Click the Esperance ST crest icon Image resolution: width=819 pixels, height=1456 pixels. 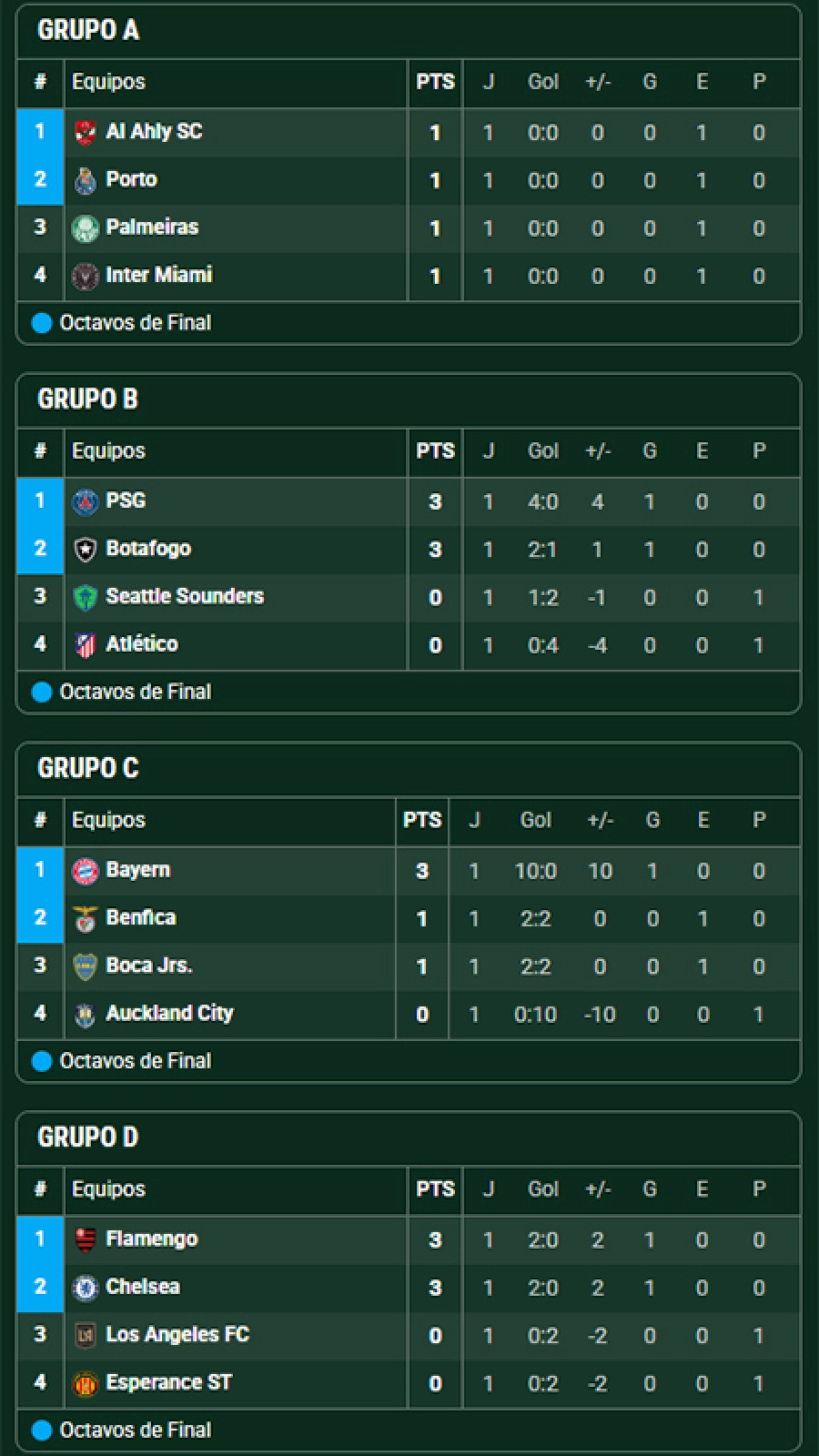click(86, 1383)
